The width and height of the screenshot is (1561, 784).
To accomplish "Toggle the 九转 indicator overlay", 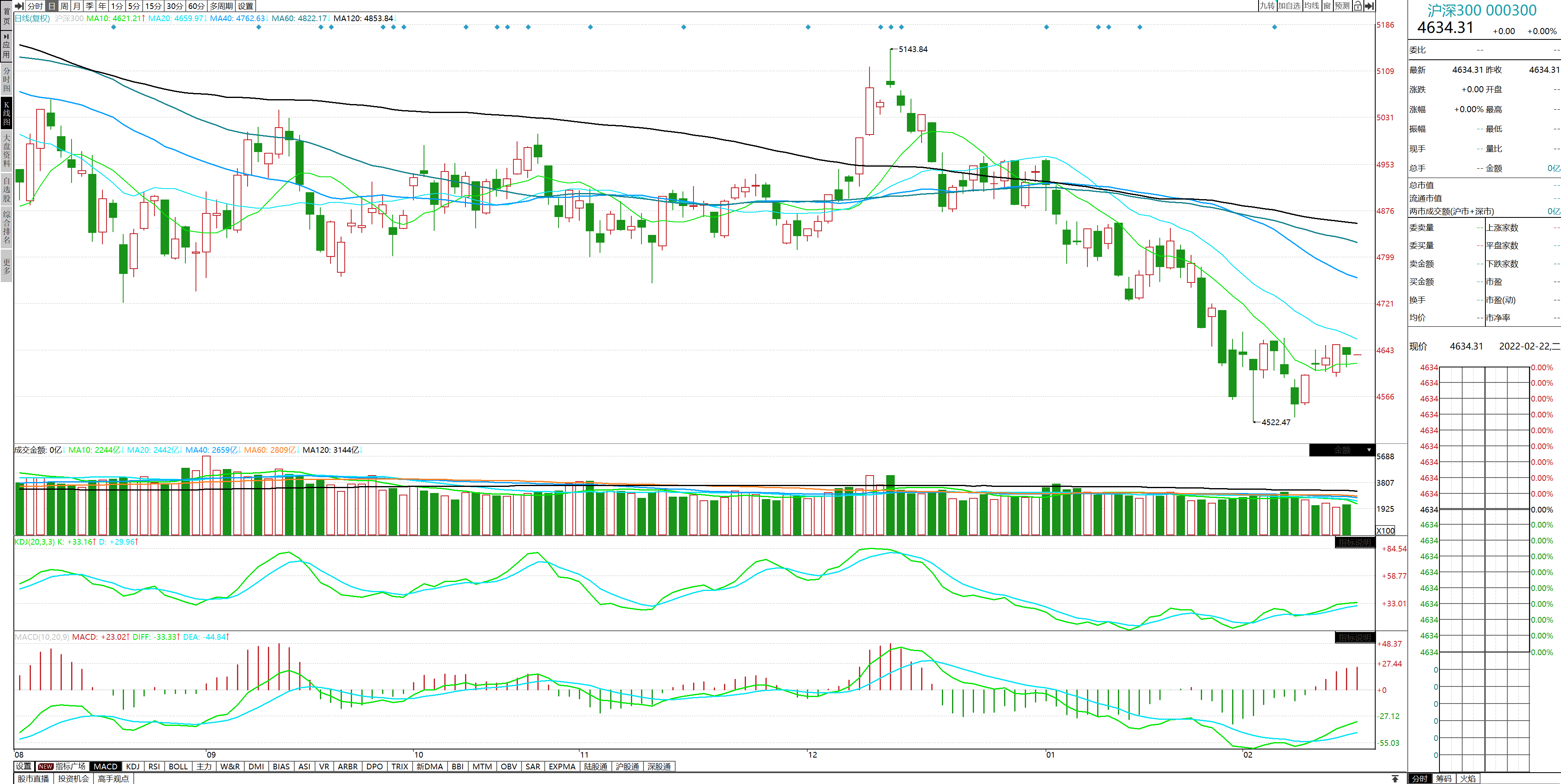I will [x=1267, y=6].
